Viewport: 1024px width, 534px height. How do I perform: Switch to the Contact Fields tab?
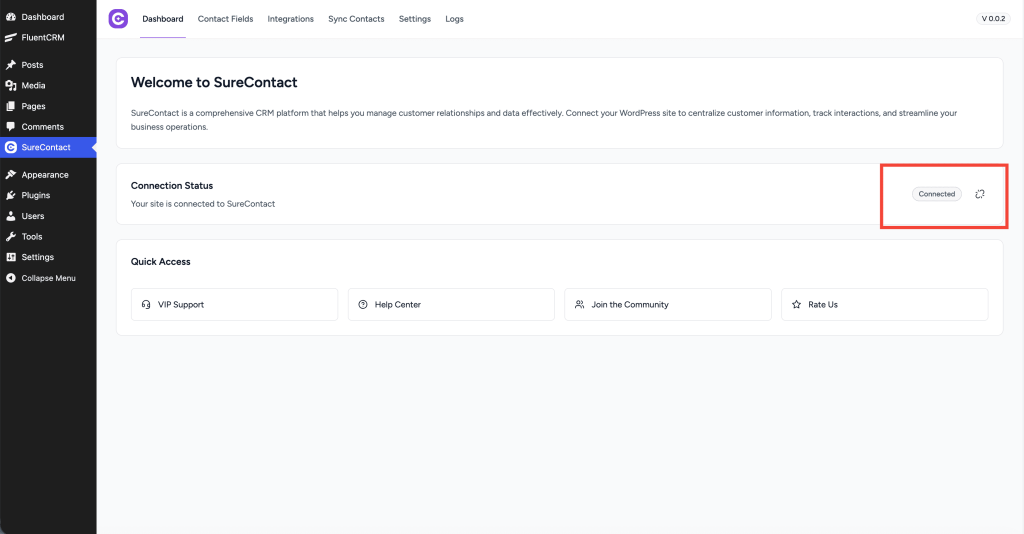(x=225, y=19)
